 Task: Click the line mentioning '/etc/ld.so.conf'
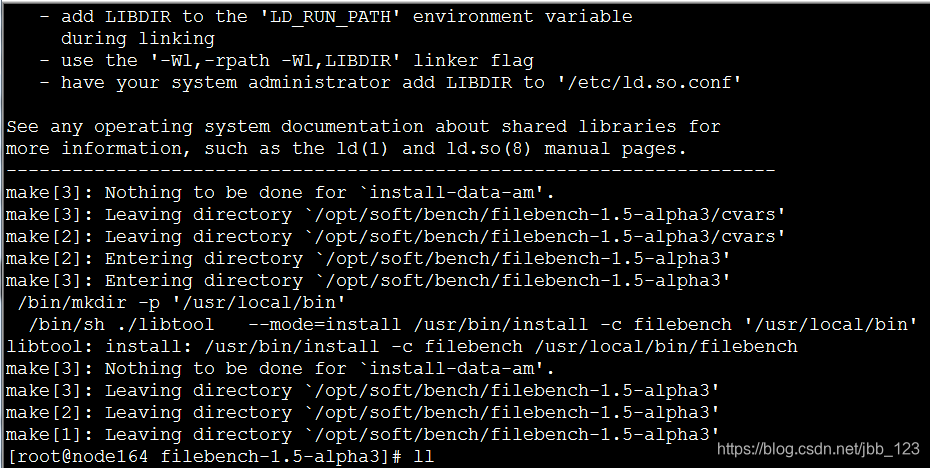[x=390, y=83]
